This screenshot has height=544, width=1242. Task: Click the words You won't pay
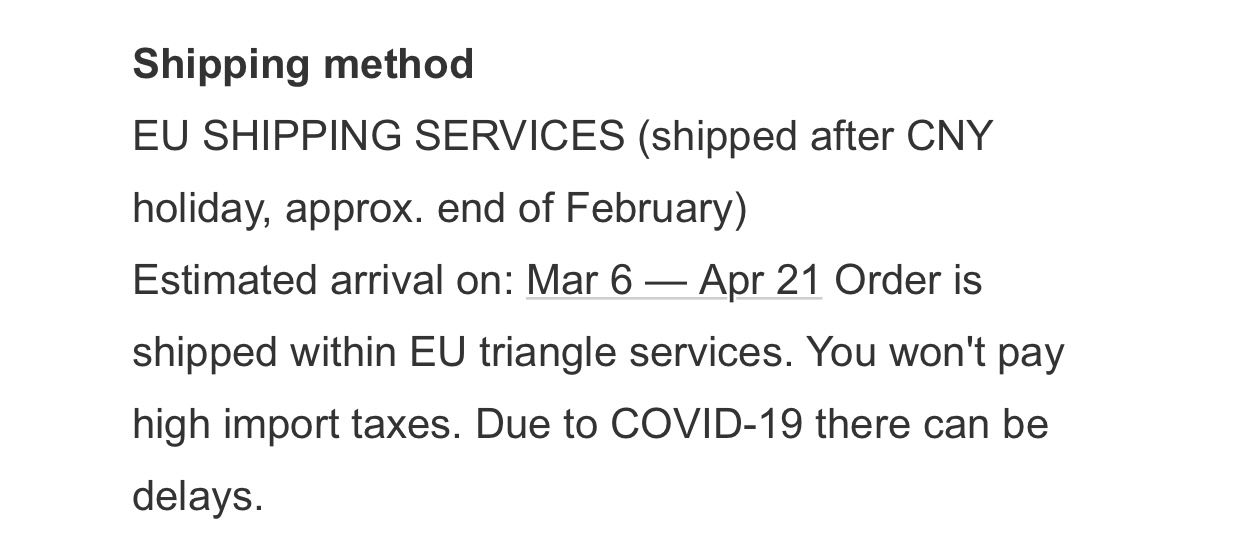935,353
